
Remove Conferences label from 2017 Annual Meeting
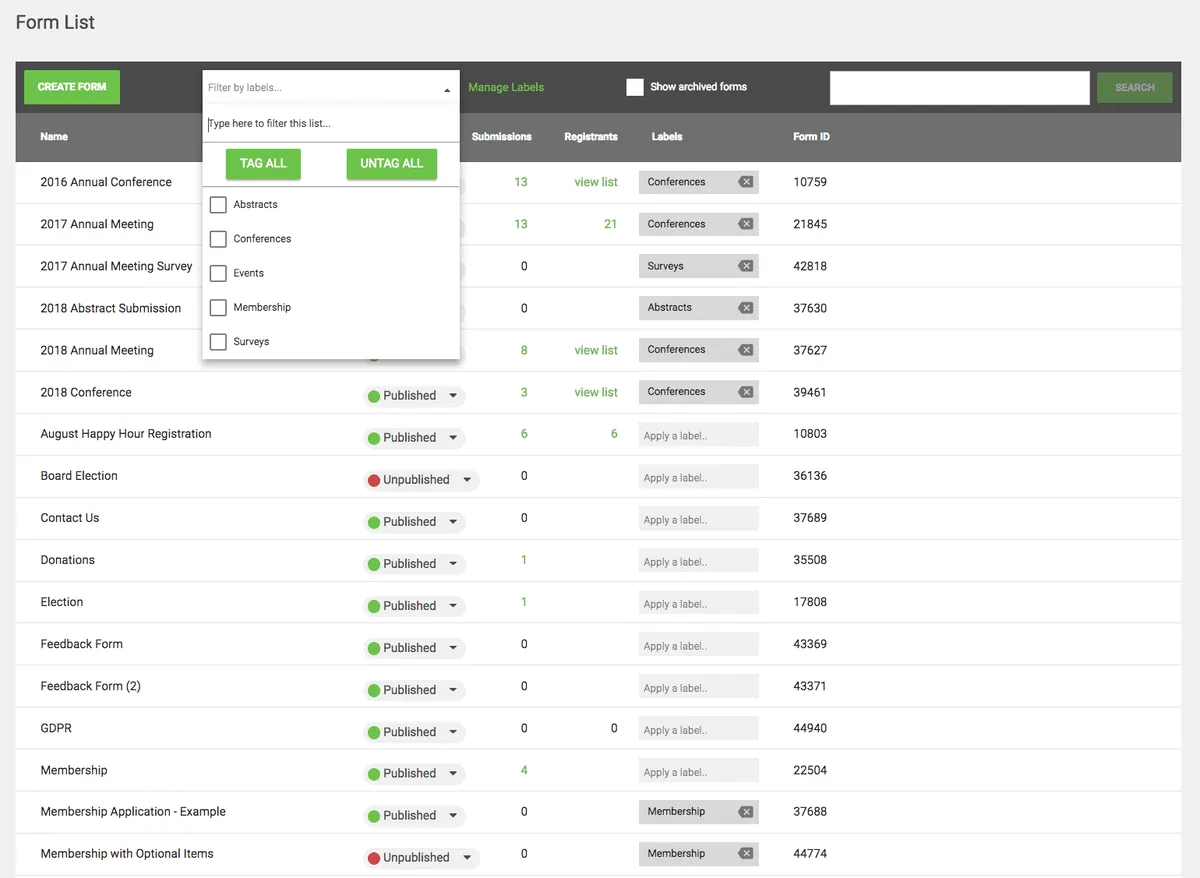(x=745, y=224)
